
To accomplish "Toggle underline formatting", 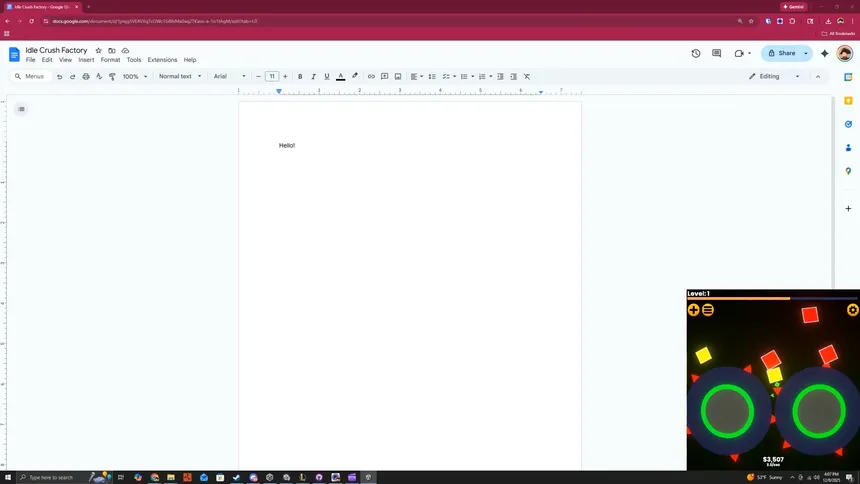I will 326,76.
